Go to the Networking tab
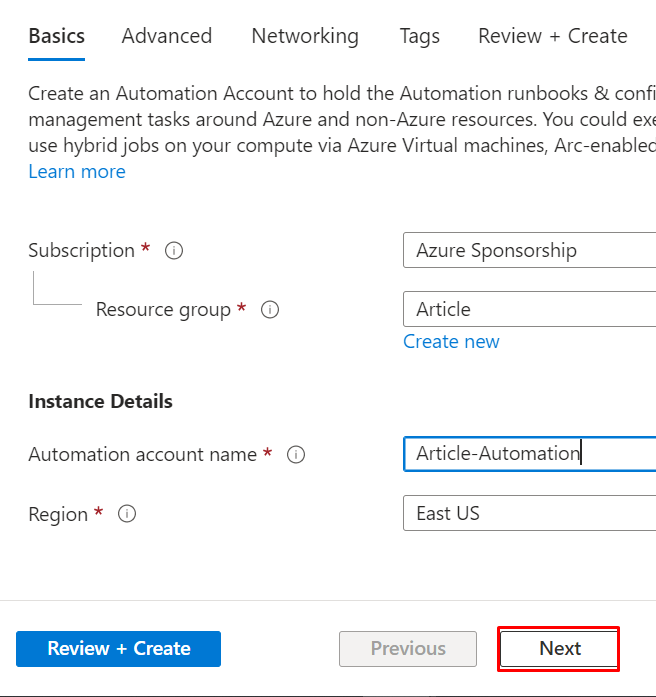 (x=305, y=36)
